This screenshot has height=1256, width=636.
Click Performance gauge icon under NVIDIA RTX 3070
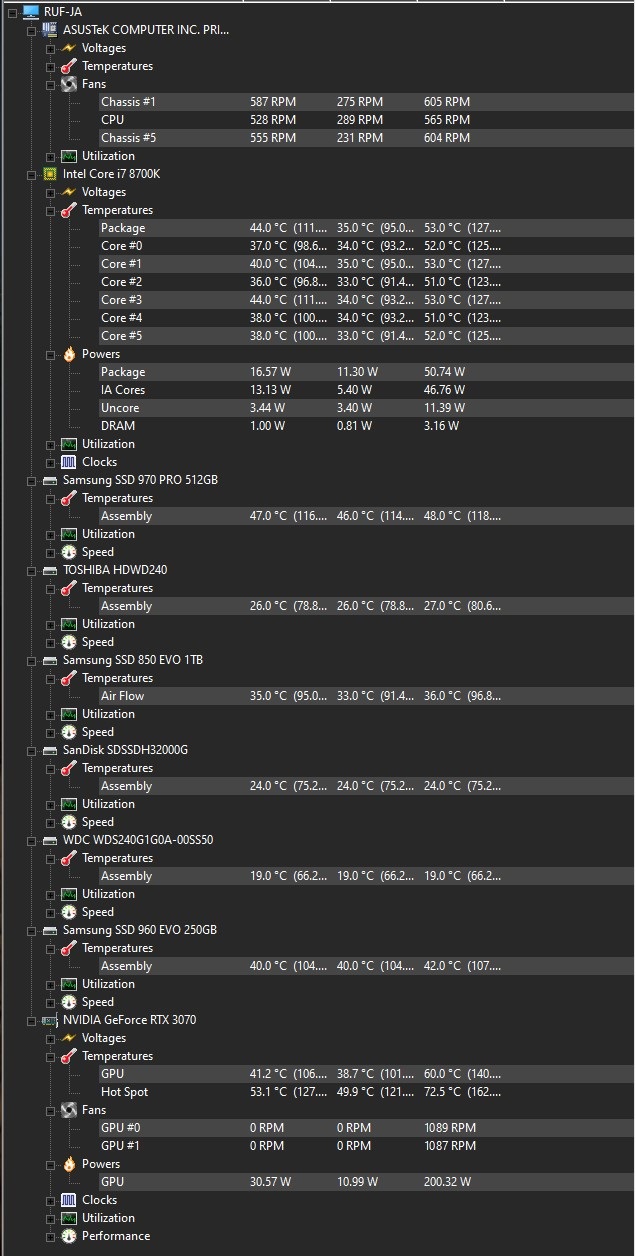tap(69, 1236)
